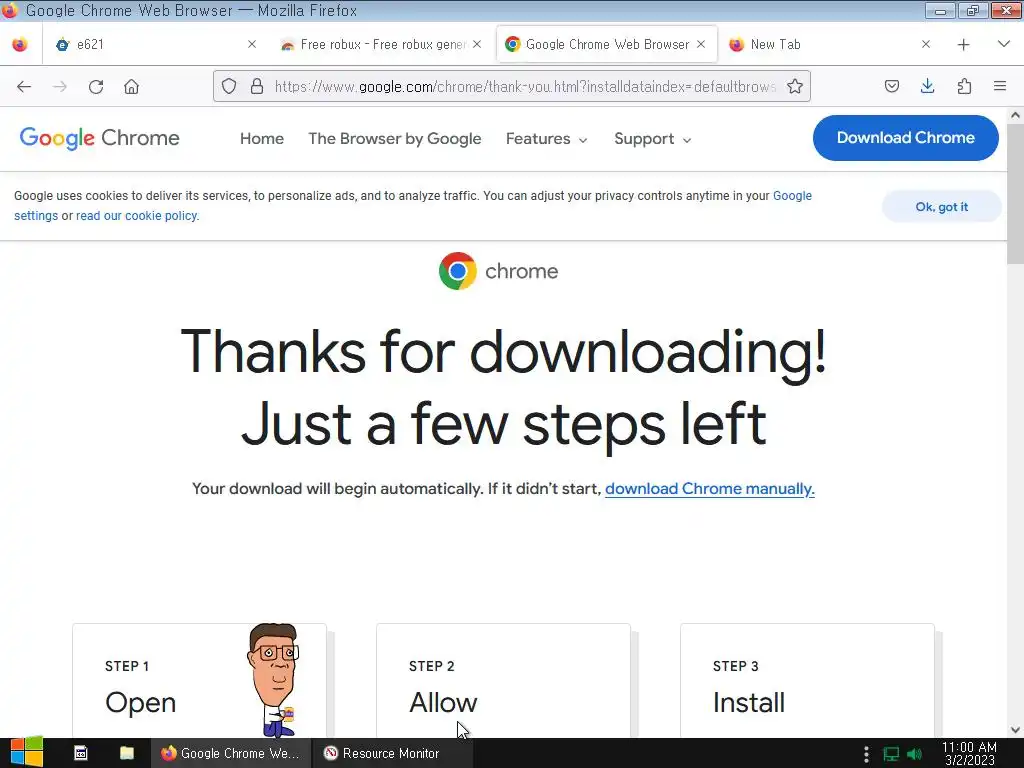Save page to Pocket

pyautogui.click(x=891, y=86)
